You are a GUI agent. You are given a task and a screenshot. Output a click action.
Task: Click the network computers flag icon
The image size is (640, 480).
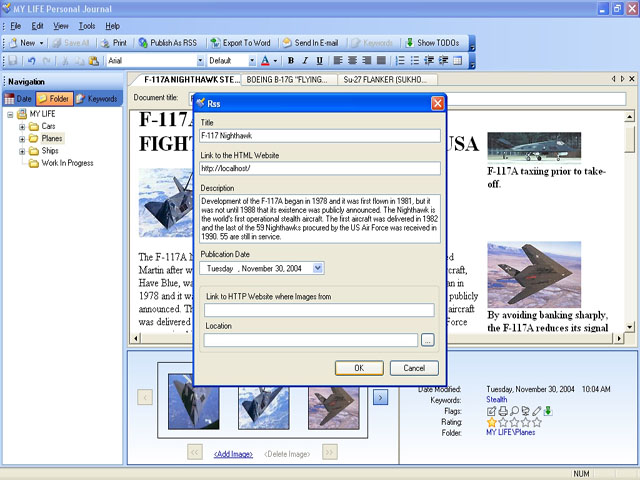[x=525, y=411]
